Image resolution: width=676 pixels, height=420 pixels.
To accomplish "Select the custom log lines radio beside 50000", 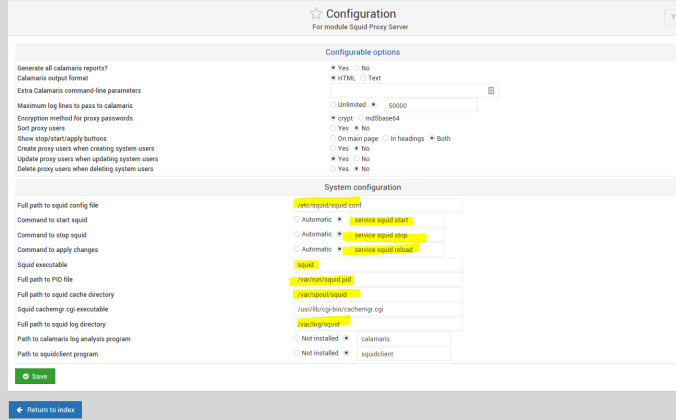I will (374, 104).
